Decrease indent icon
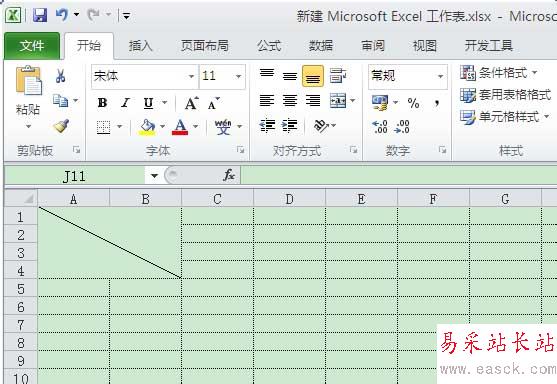557x384 pixels. click(267, 126)
